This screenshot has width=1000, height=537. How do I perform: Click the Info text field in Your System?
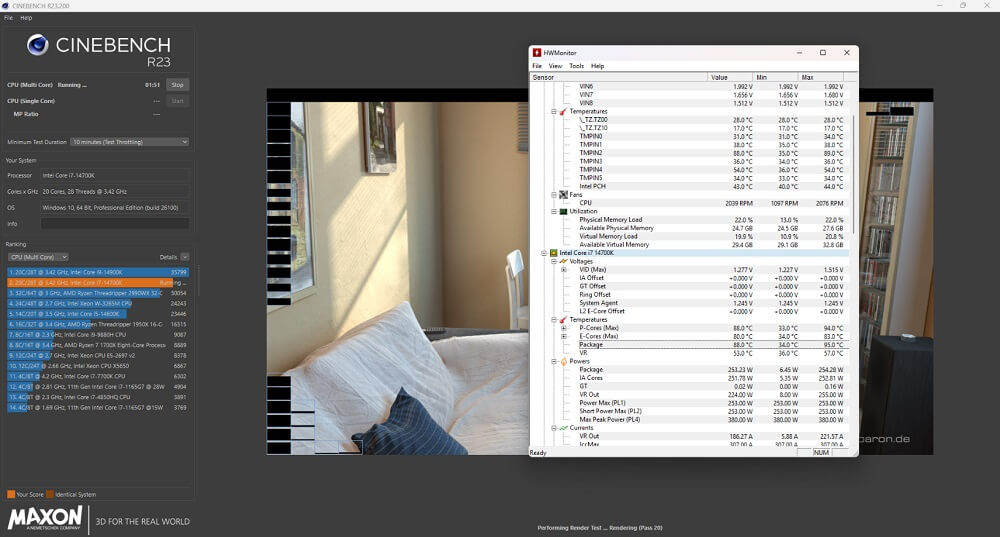(114, 223)
